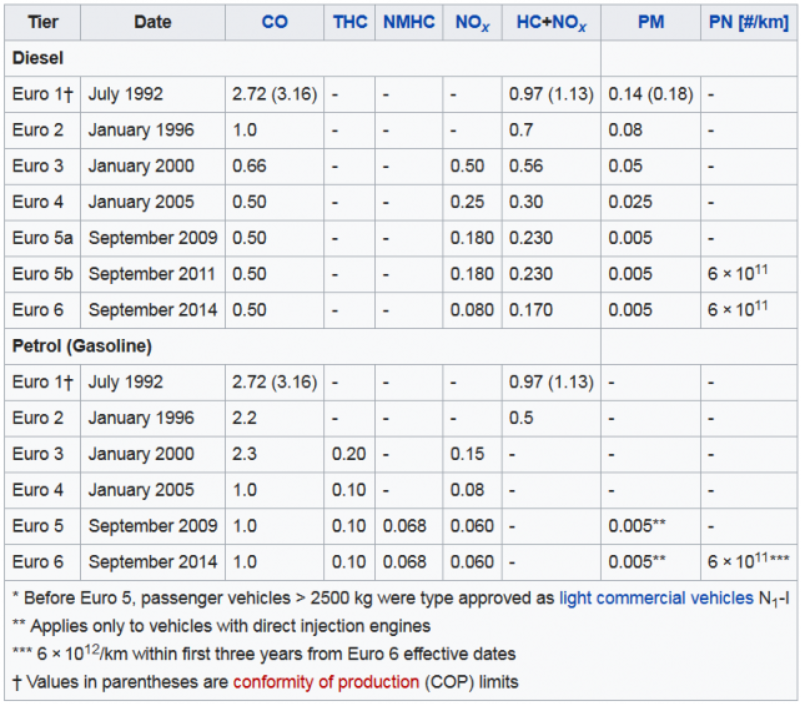
Task: Select the Diesel Euro 1 PM 0.14 (0.18) cell
Action: click(650, 94)
